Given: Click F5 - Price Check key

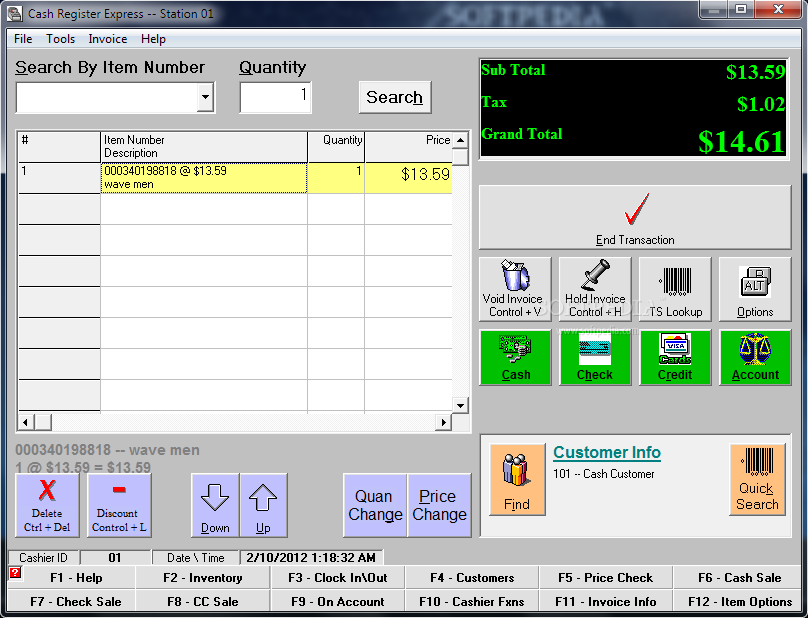Looking at the screenshot, I should pyautogui.click(x=605, y=577).
